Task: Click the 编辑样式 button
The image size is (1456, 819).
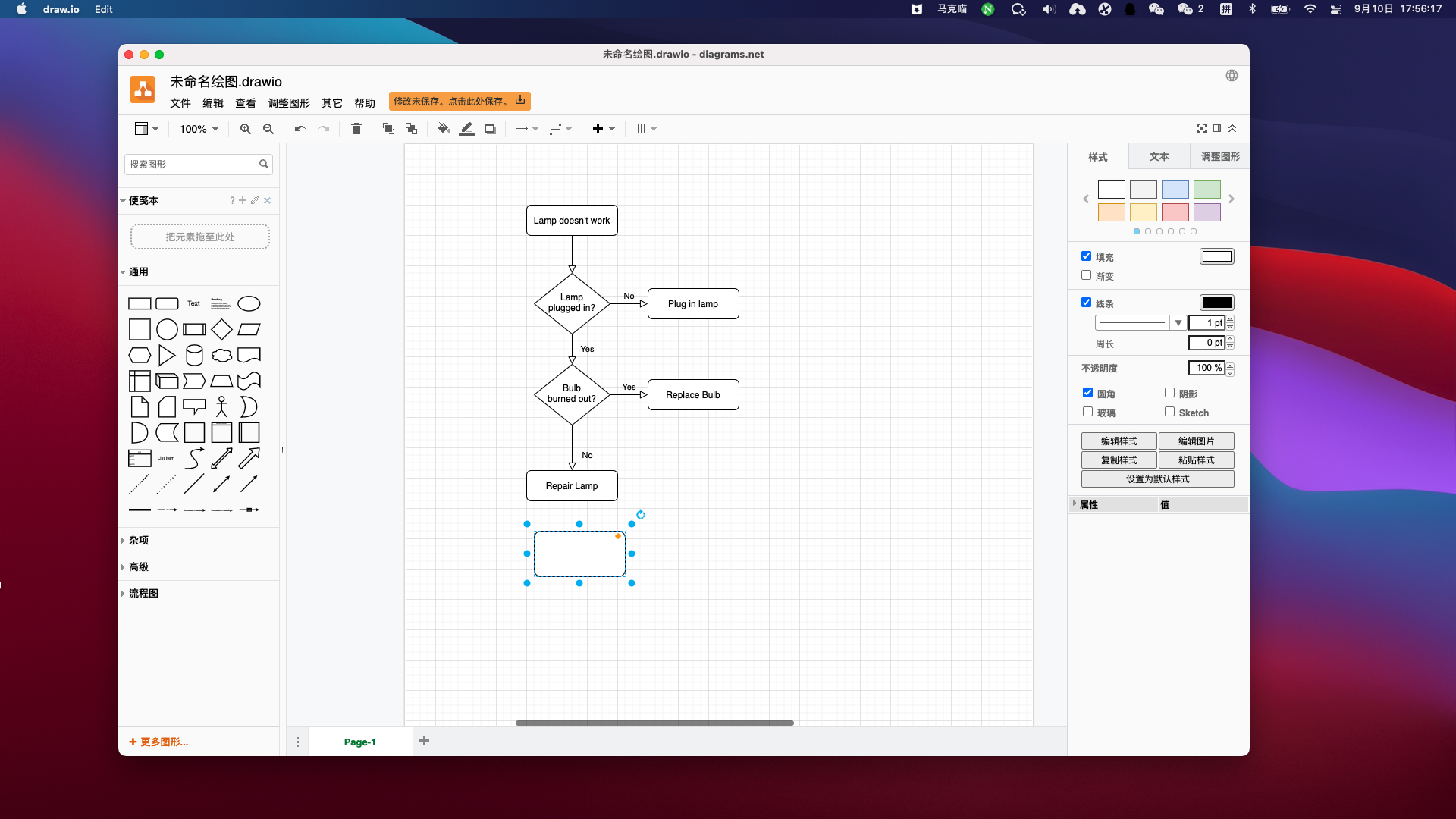Action: (1119, 441)
